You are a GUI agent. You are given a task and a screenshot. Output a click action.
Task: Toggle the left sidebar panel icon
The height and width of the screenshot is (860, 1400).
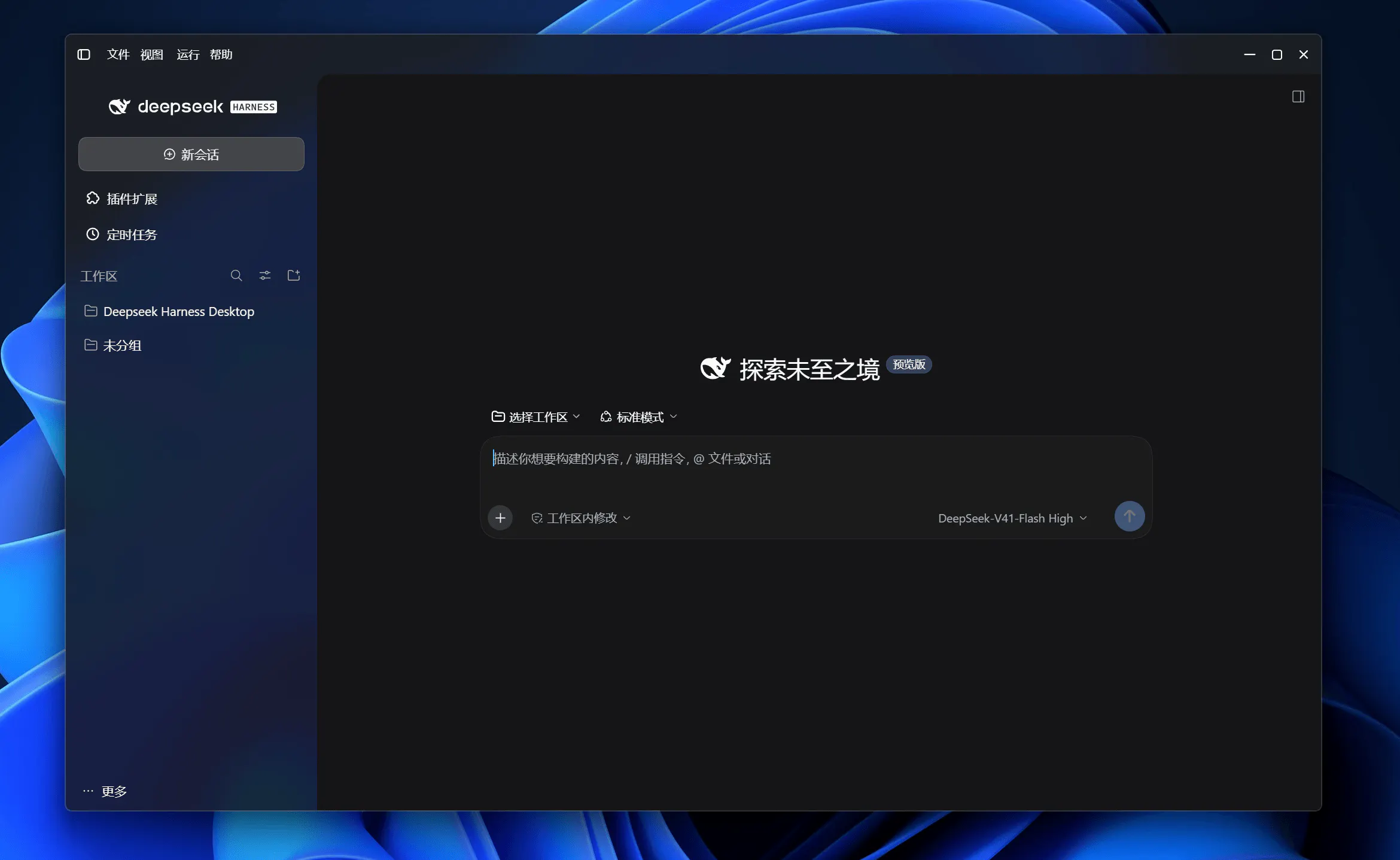point(84,54)
